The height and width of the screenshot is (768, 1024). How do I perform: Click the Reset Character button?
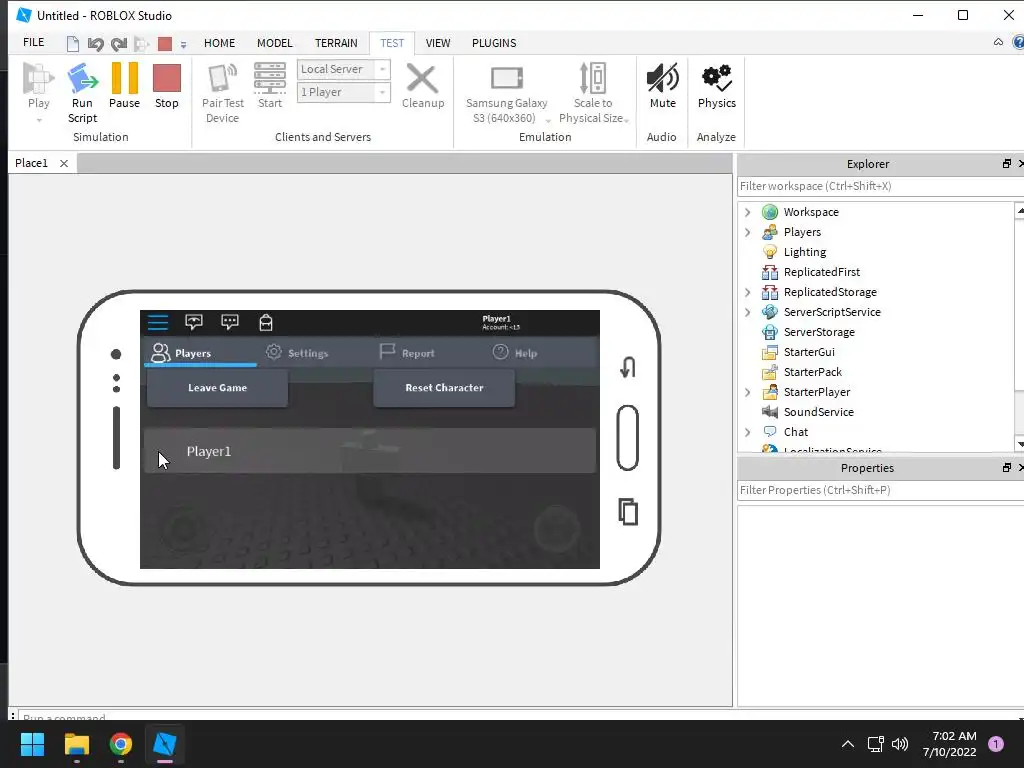pos(444,388)
